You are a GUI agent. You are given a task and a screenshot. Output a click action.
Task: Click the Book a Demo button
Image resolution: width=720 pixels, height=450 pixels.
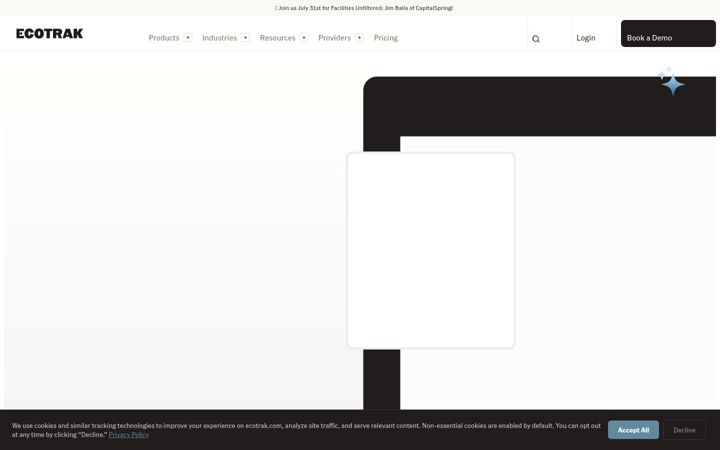668,34
